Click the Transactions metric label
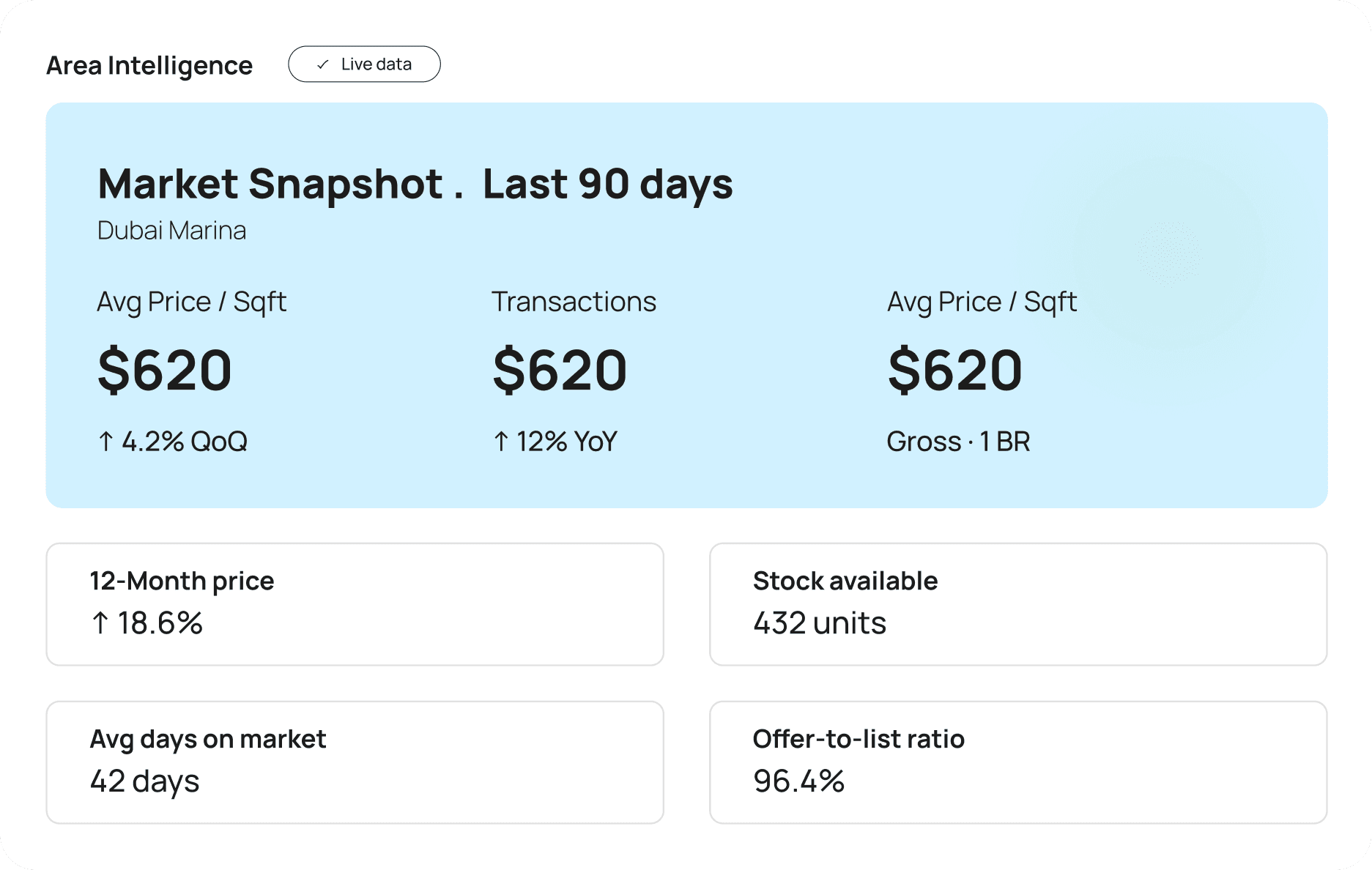 coord(574,302)
